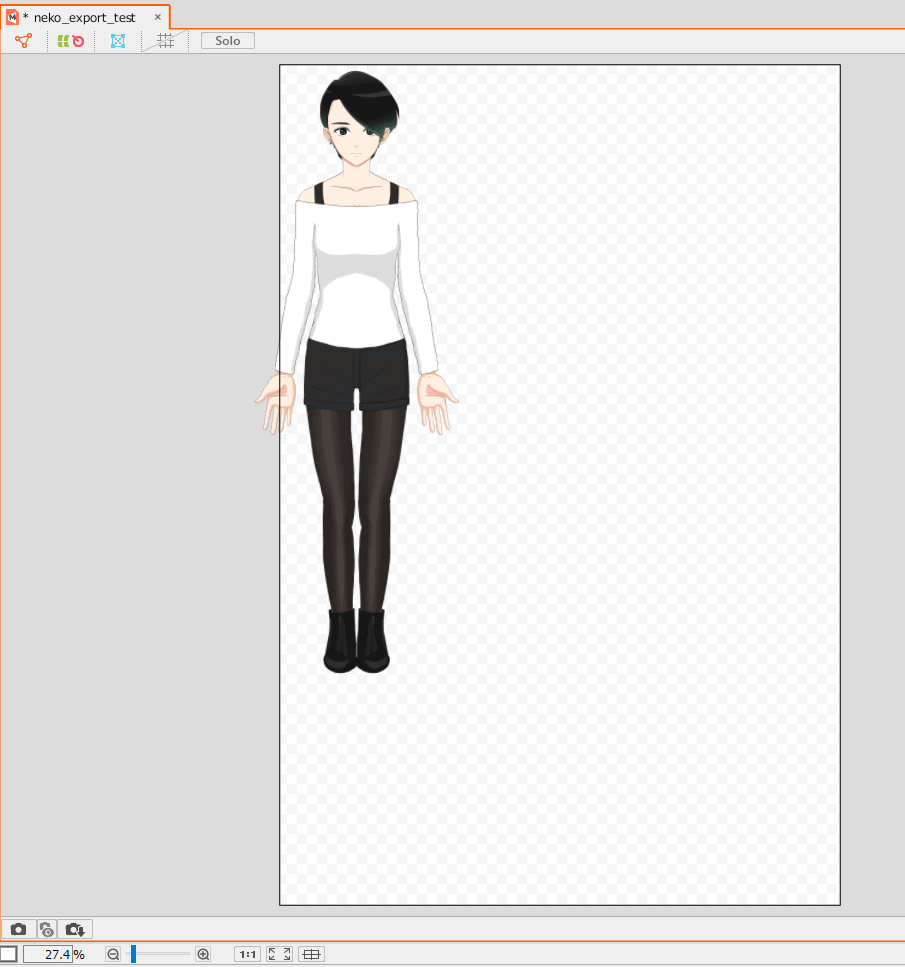
Task: Click the 27.4 zoom percentage field
Action: tap(47, 954)
